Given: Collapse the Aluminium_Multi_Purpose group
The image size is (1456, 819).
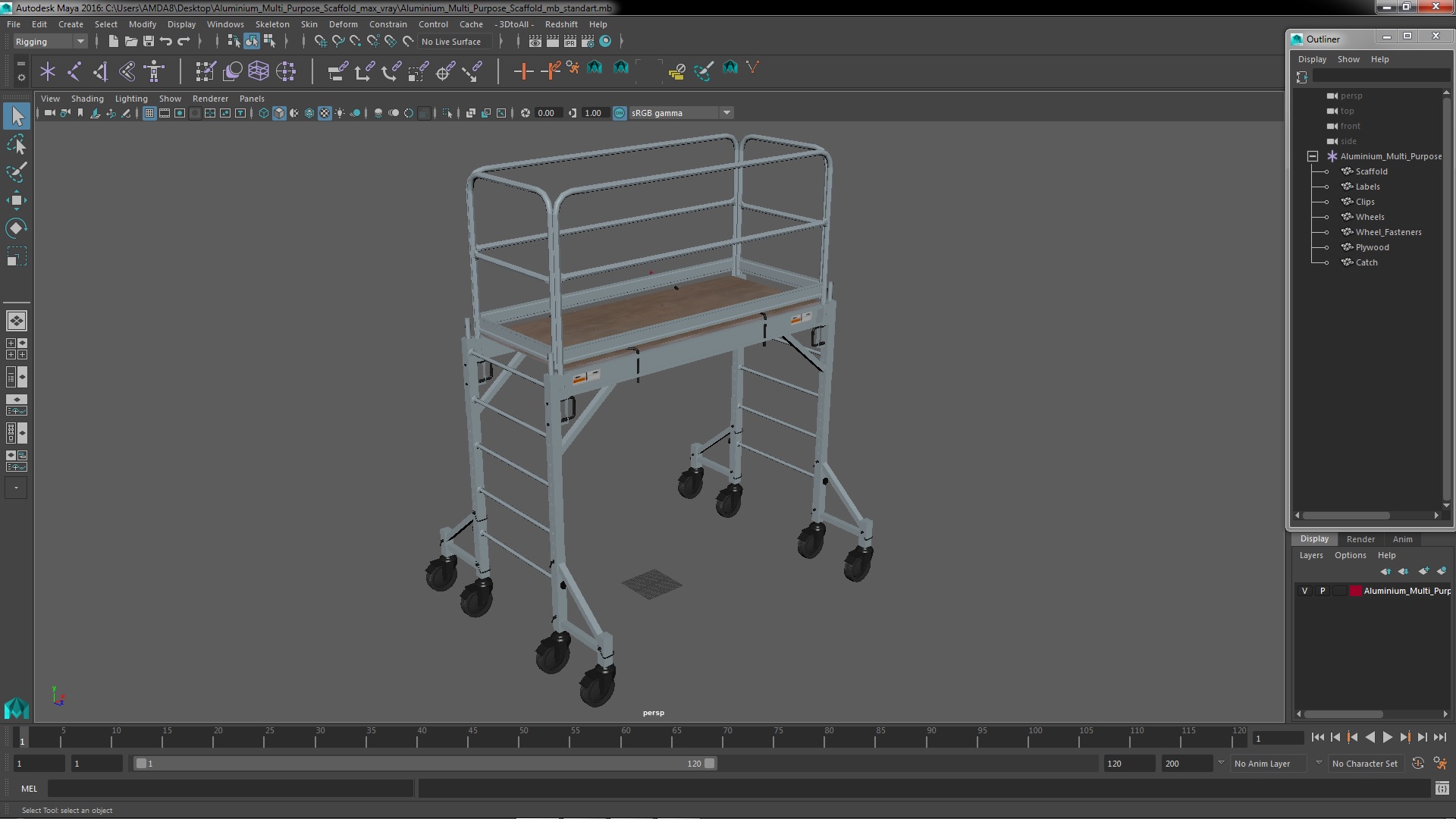Looking at the screenshot, I should [x=1313, y=156].
